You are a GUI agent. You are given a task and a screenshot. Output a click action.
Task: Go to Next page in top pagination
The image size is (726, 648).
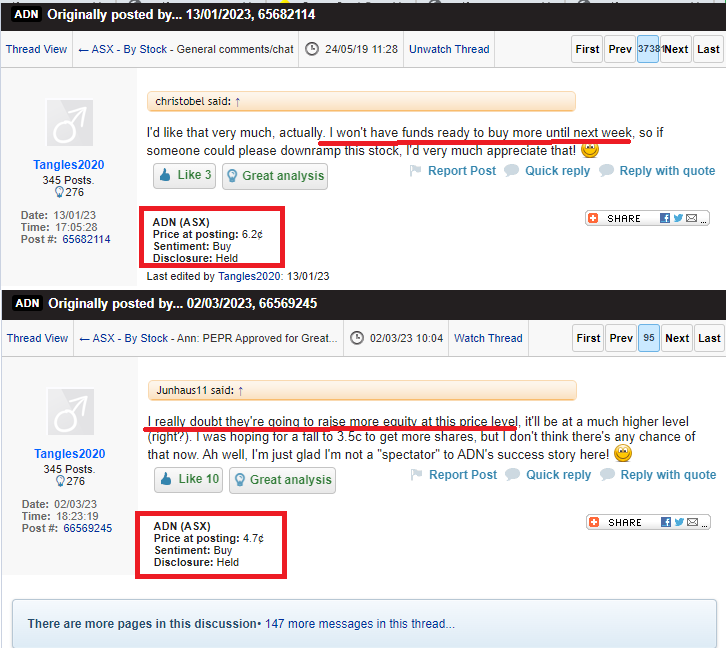point(676,49)
